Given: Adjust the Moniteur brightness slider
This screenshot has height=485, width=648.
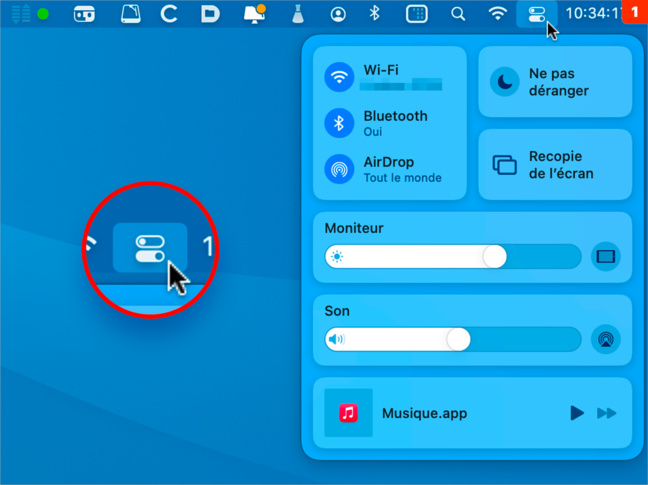Looking at the screenshot, I should pyautogui.click(x=453, y=257).
